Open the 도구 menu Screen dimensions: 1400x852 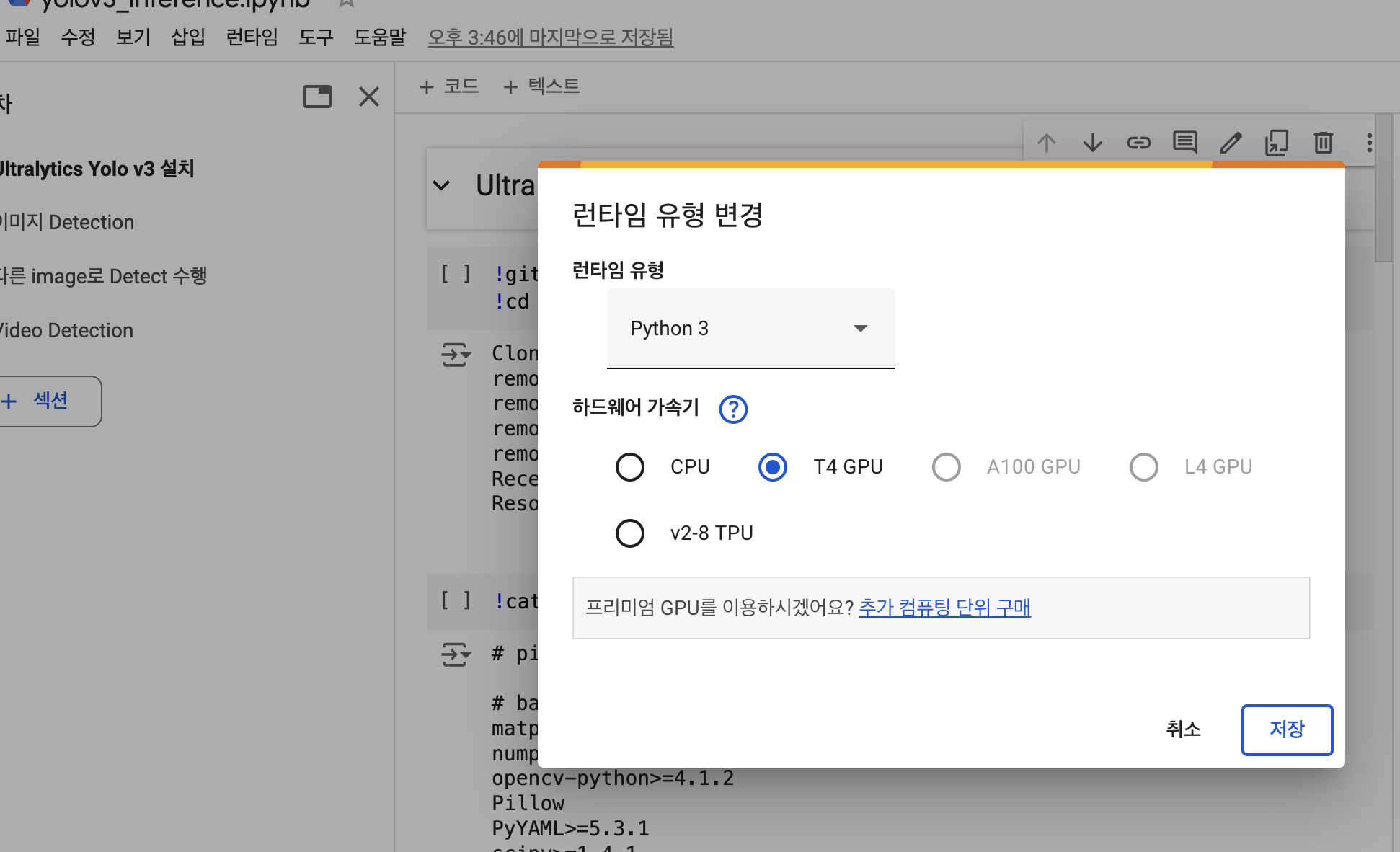click(316, 37)
